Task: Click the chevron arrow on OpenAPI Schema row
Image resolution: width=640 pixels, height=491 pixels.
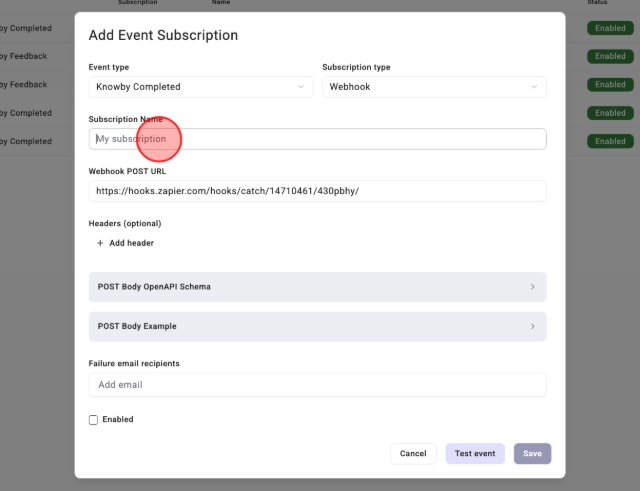Action: tap(533, 287)
